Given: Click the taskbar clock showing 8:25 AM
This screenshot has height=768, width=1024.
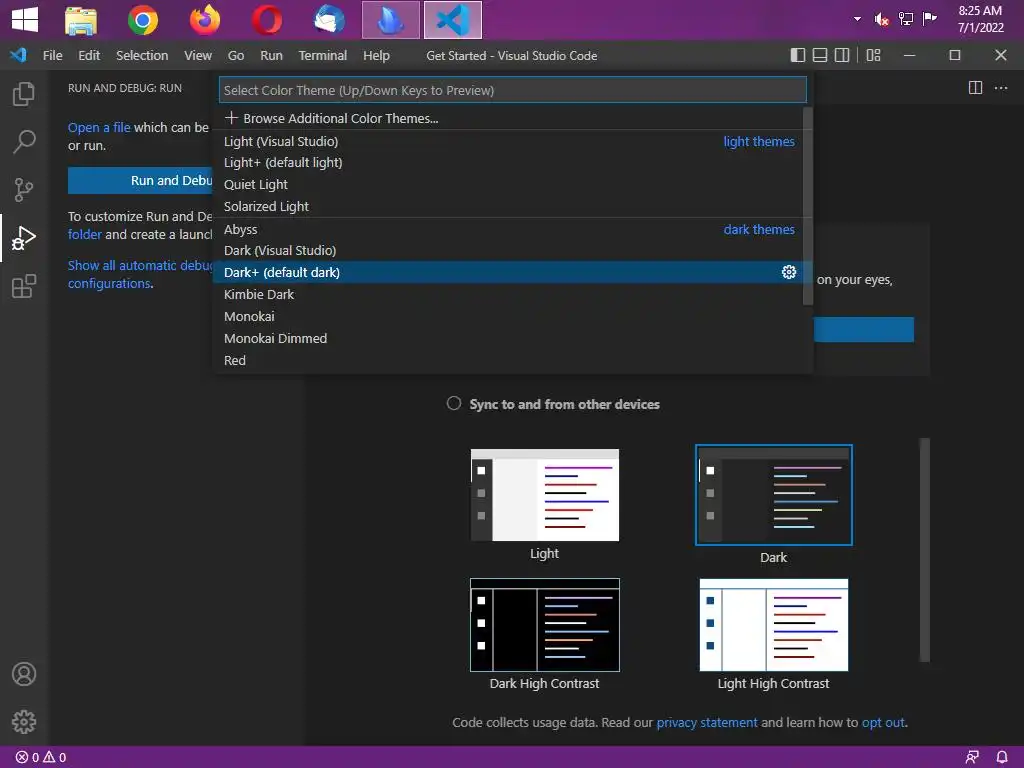Looking at the screenshot, I should coord(980,19).
